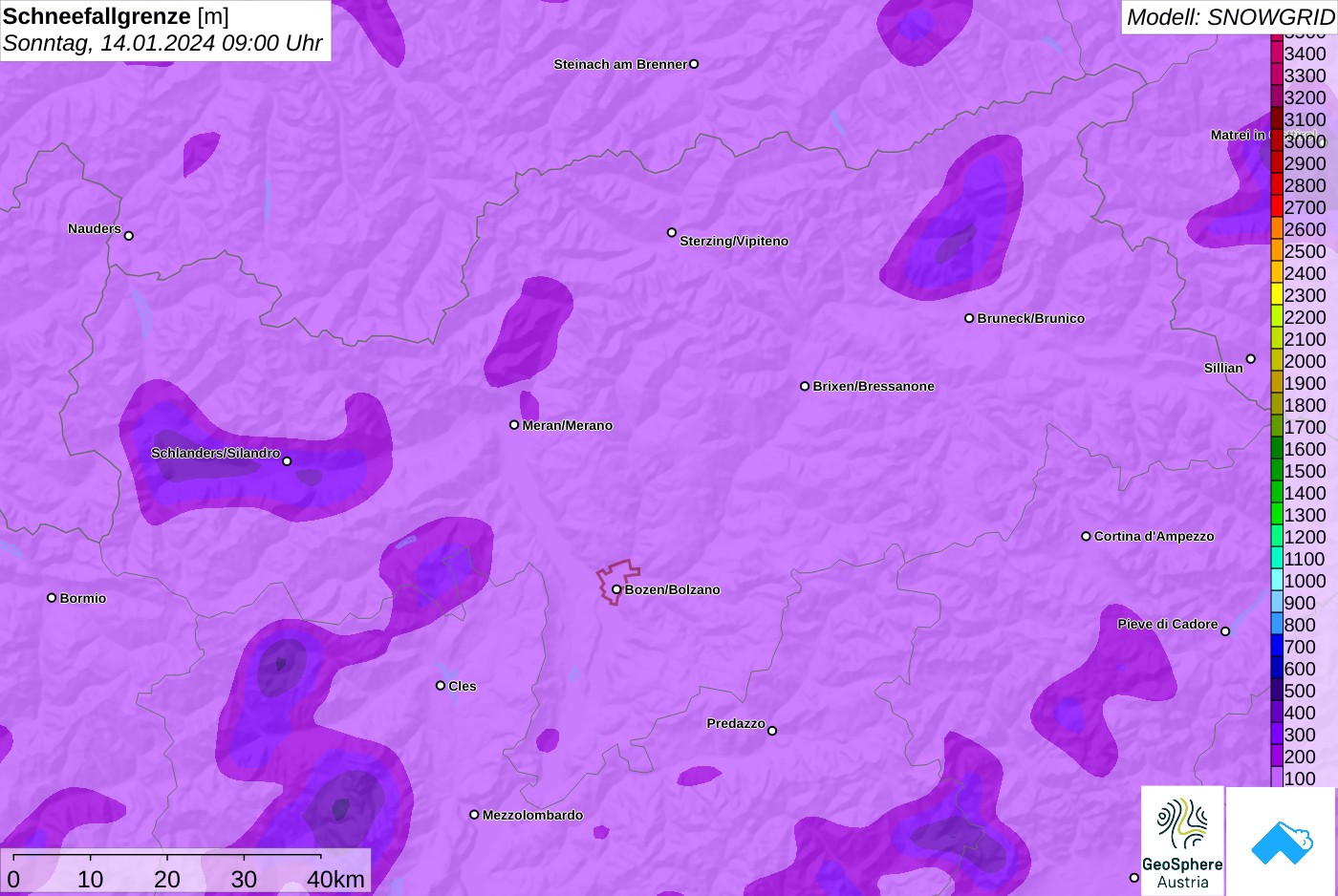The height and width of the screenshot is (896, 1338).
Task: Select the Nauders location marker
Action: pyautogui.click(x=129, y=235)
